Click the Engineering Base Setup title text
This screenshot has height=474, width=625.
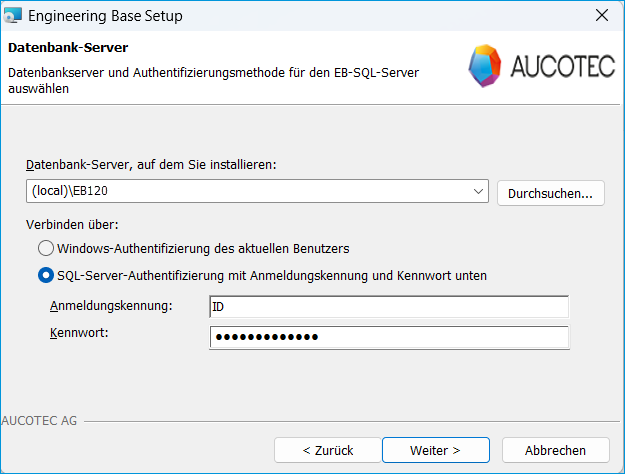click(x=105, y=16)
